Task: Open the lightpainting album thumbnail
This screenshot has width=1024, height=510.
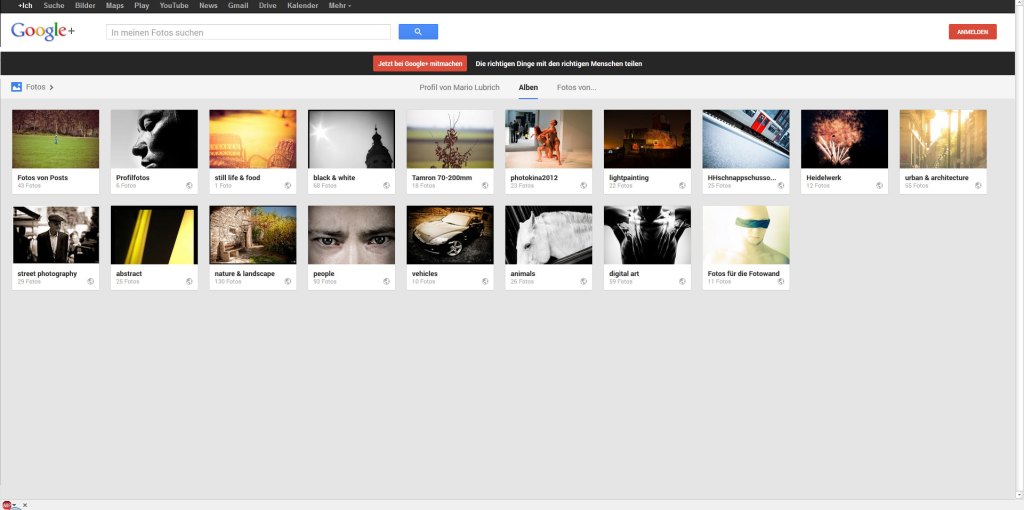Action: coord(648,139)
